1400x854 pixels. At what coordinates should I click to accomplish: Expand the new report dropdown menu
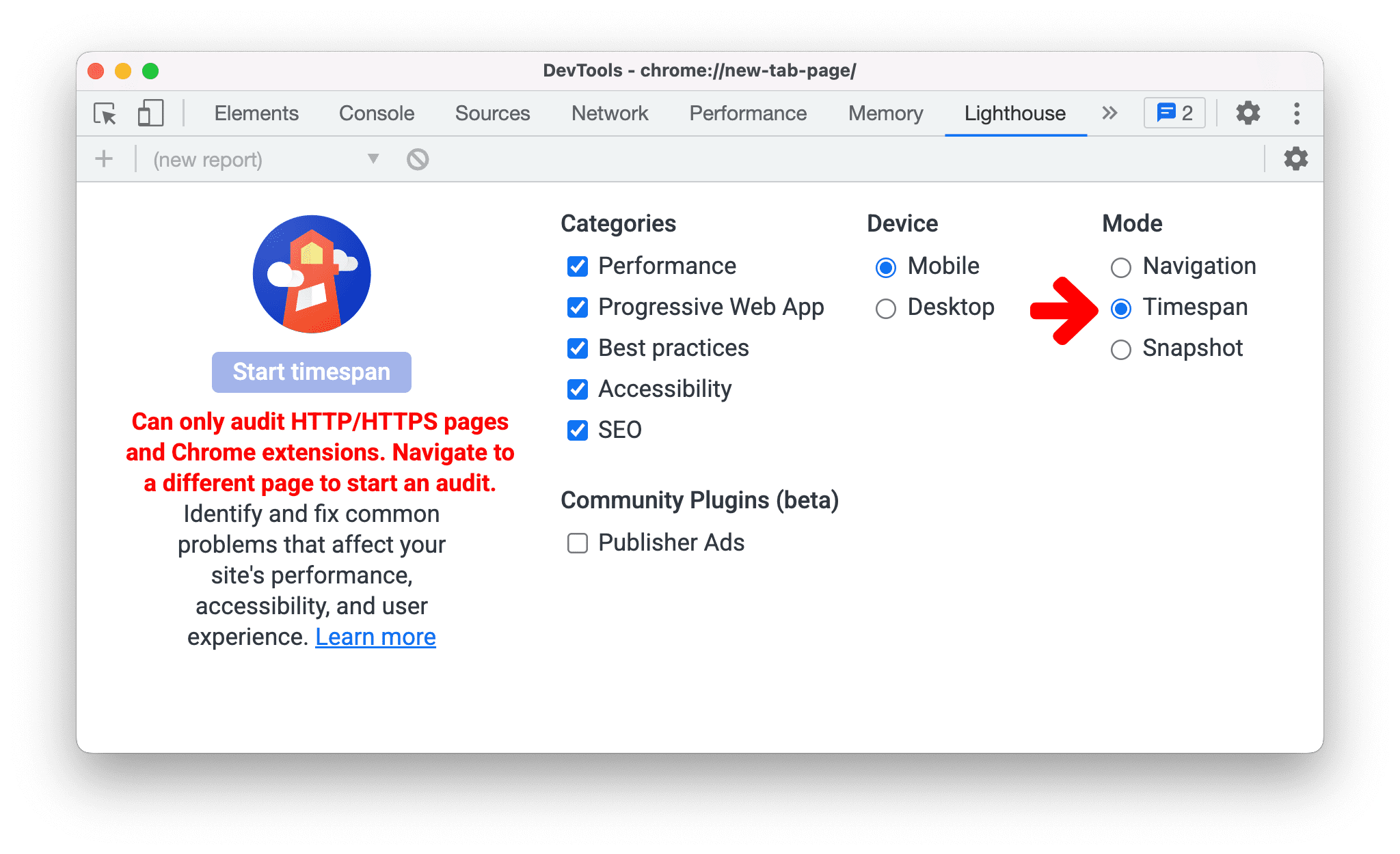tap(373, 158)
